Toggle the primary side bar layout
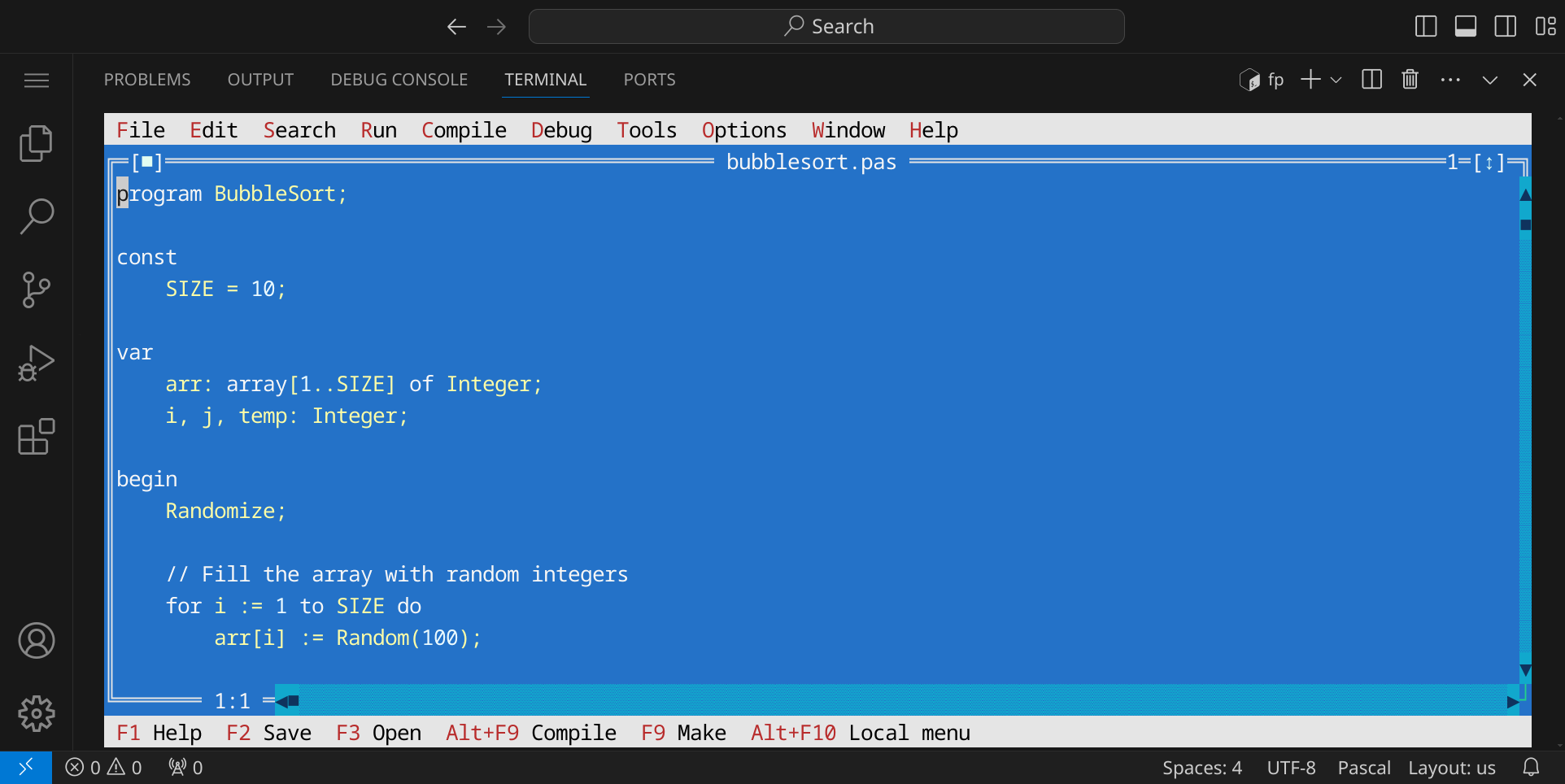The width and height of the screenshot is (1565, 784). point(1426,27)
